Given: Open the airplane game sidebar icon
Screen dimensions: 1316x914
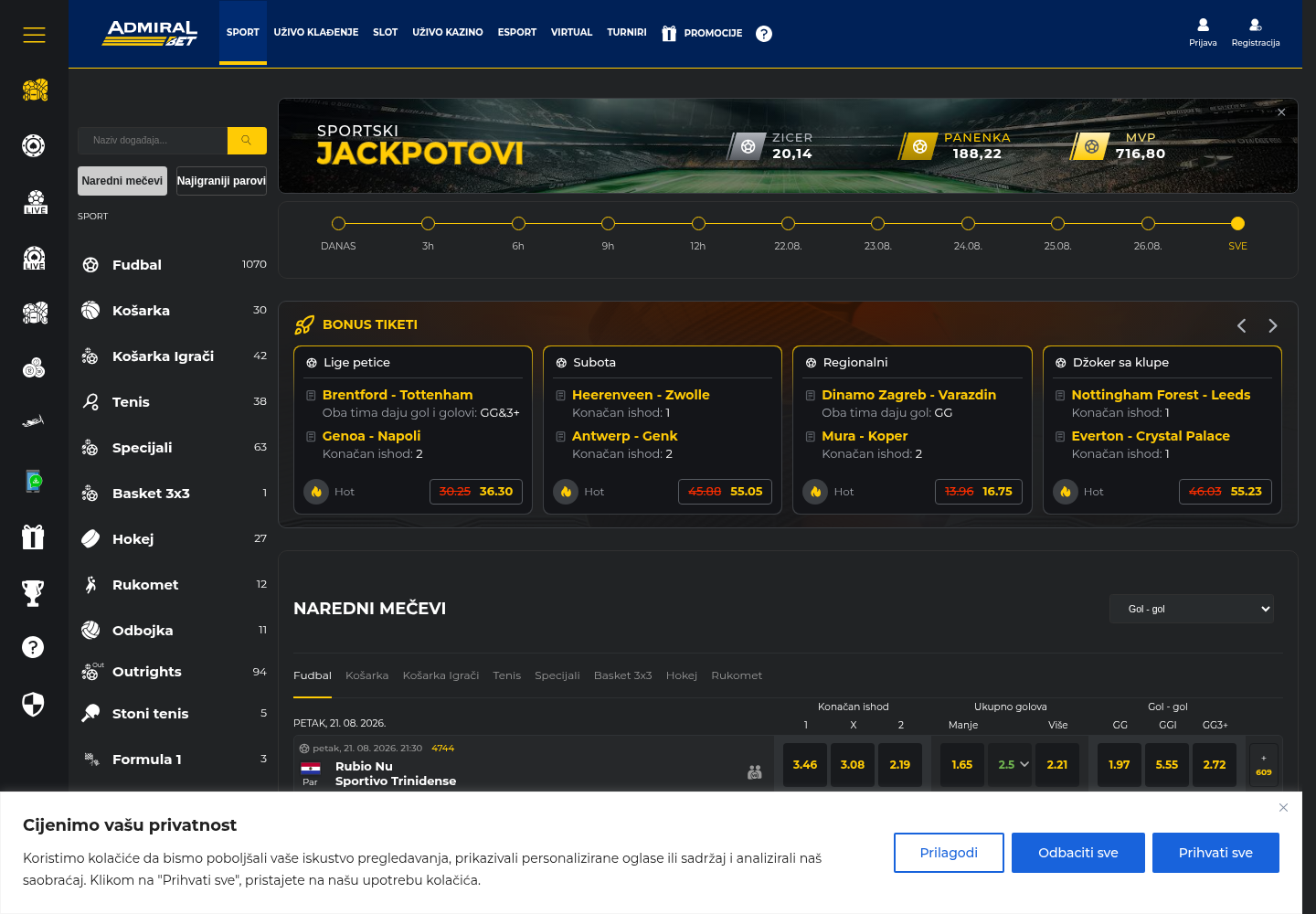Looking at the screenshot, I should [33, 421].
